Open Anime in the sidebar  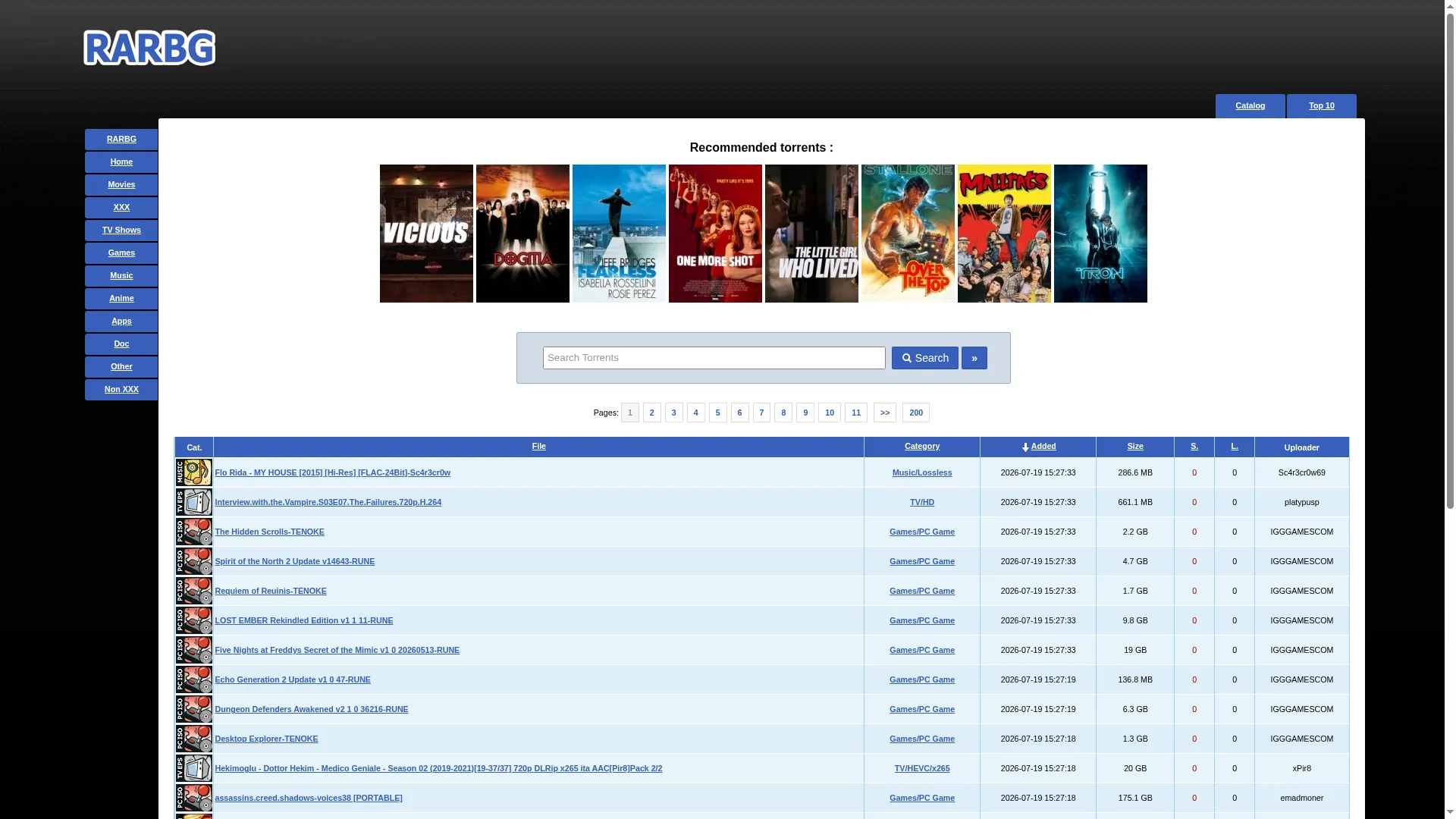pyautogui.click(x=121, y=299)
